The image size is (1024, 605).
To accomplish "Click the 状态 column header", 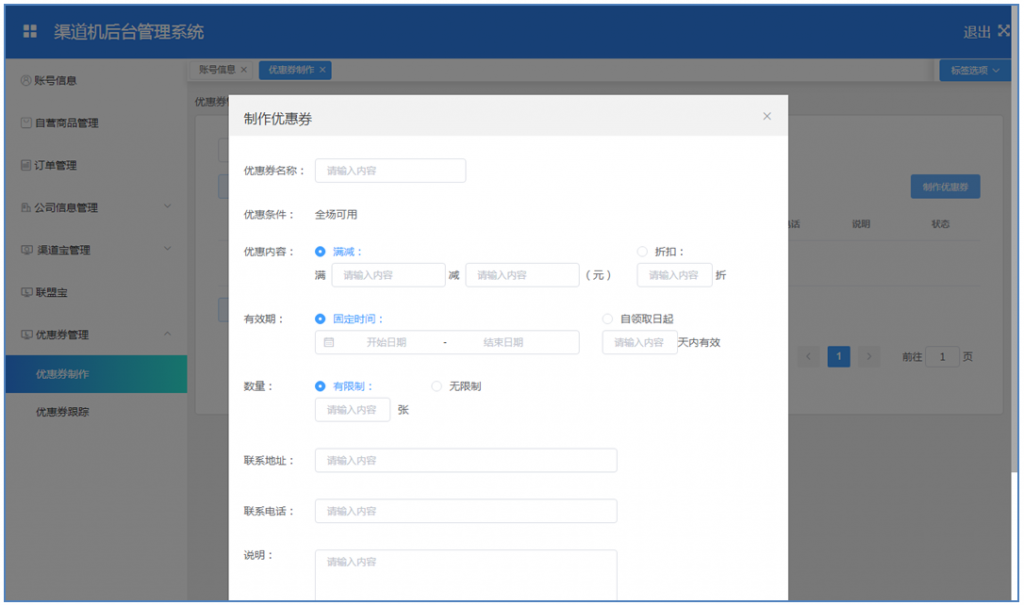I will (940, 224).
